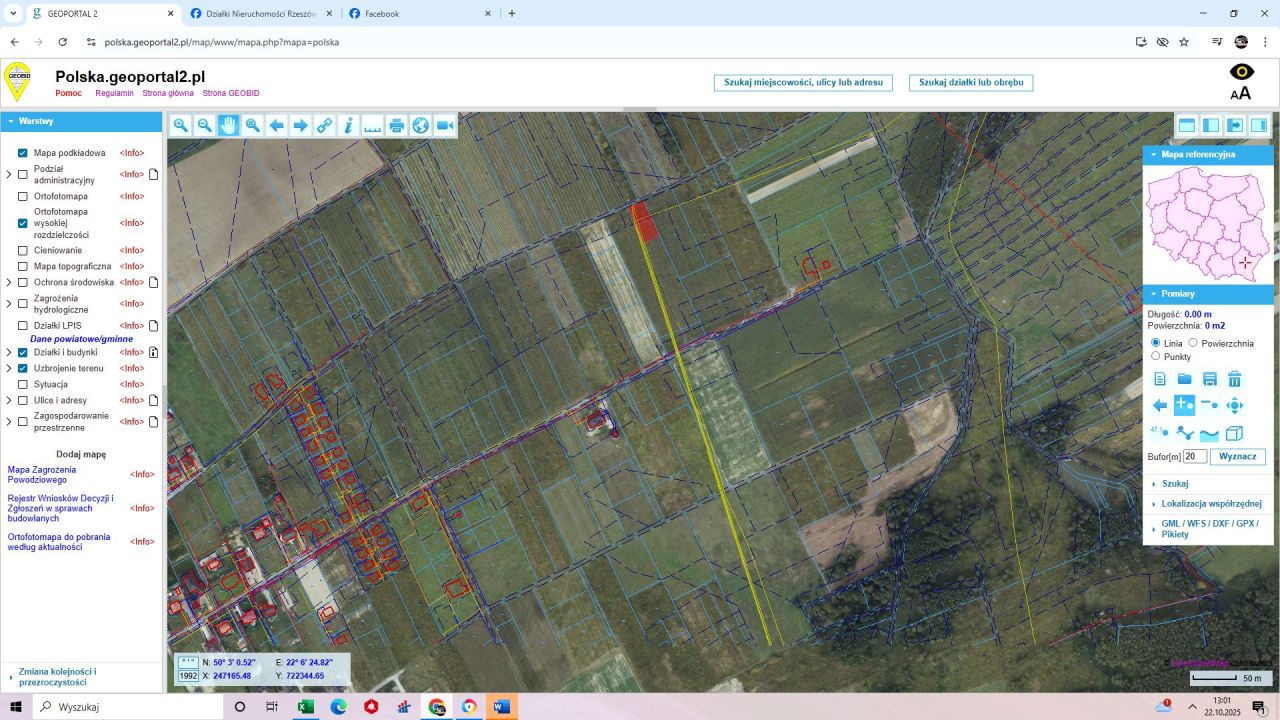Open the Regulamin menu link
Screen dimensions: 1280x720
[x=114, y=93]
